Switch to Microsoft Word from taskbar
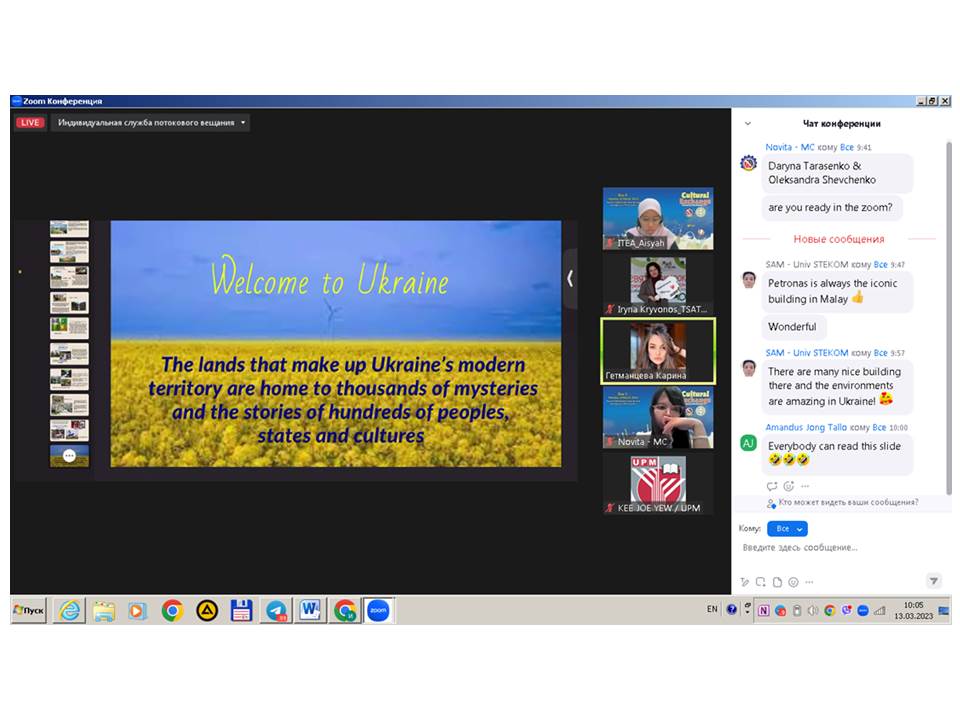This screenshot has width=960, height=720. click(x=310, y=610)
